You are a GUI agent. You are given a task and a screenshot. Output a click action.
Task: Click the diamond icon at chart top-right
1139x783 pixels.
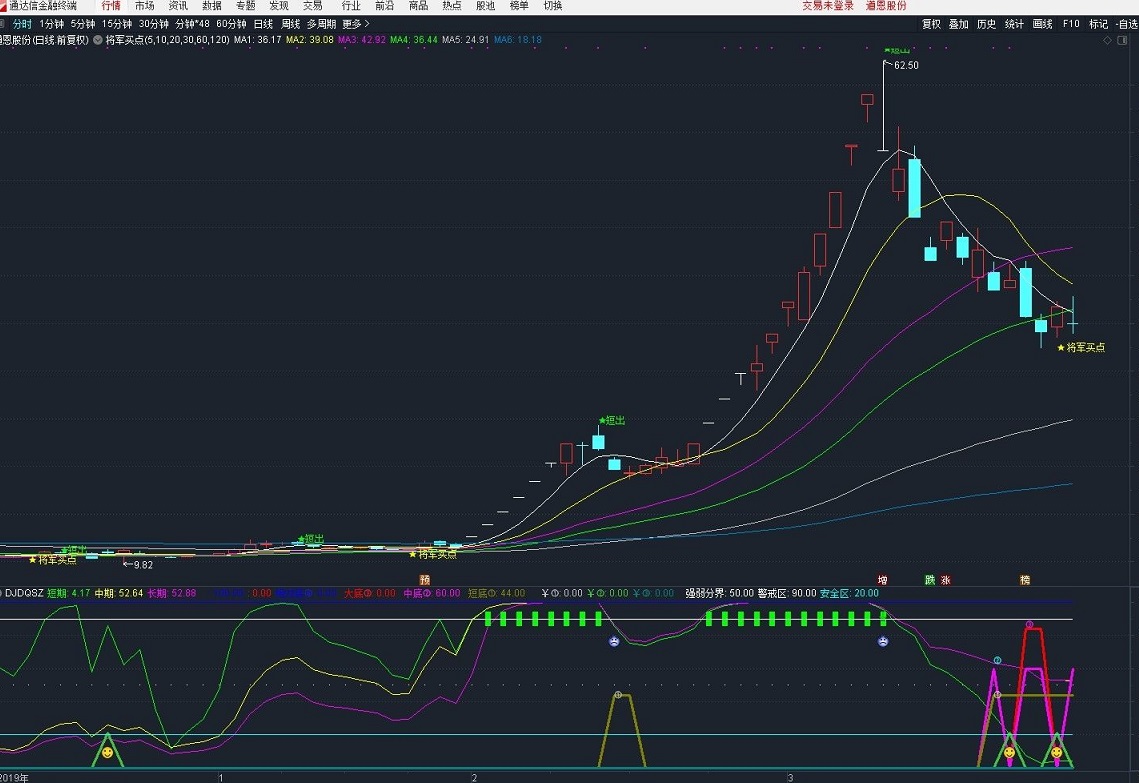pyautogui.click(x=1108, y=40)
